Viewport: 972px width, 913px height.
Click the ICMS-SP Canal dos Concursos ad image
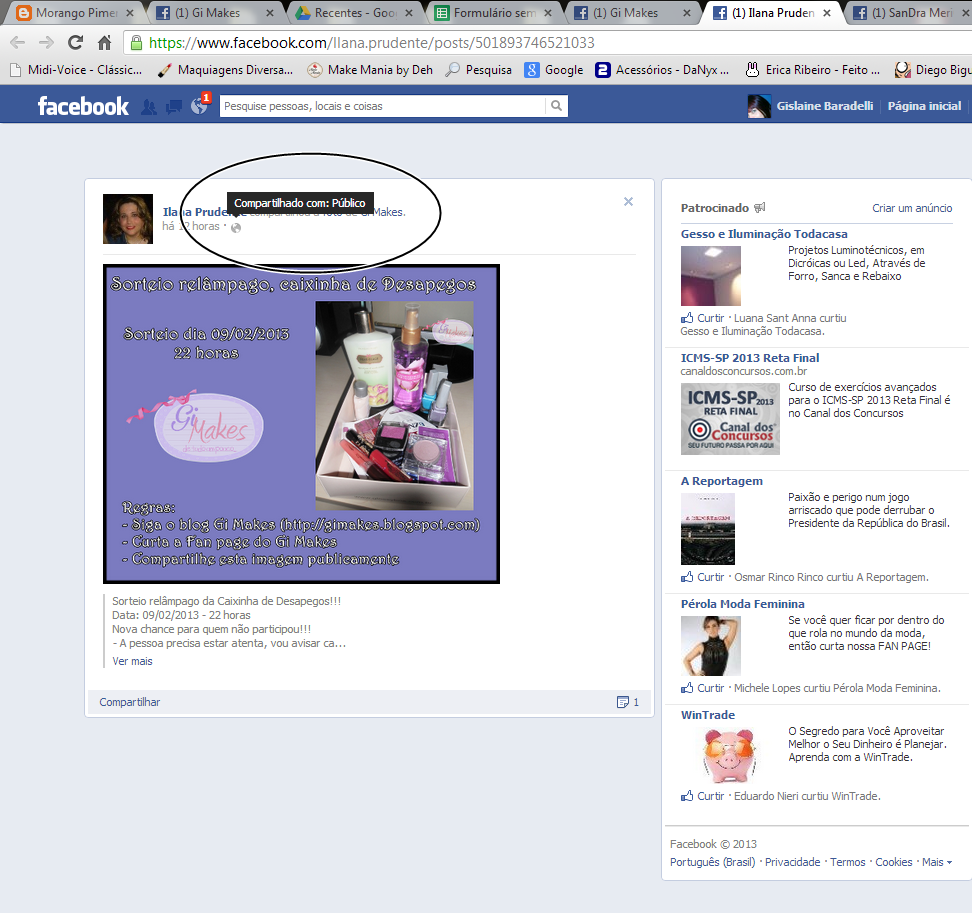tap(730, 419)
